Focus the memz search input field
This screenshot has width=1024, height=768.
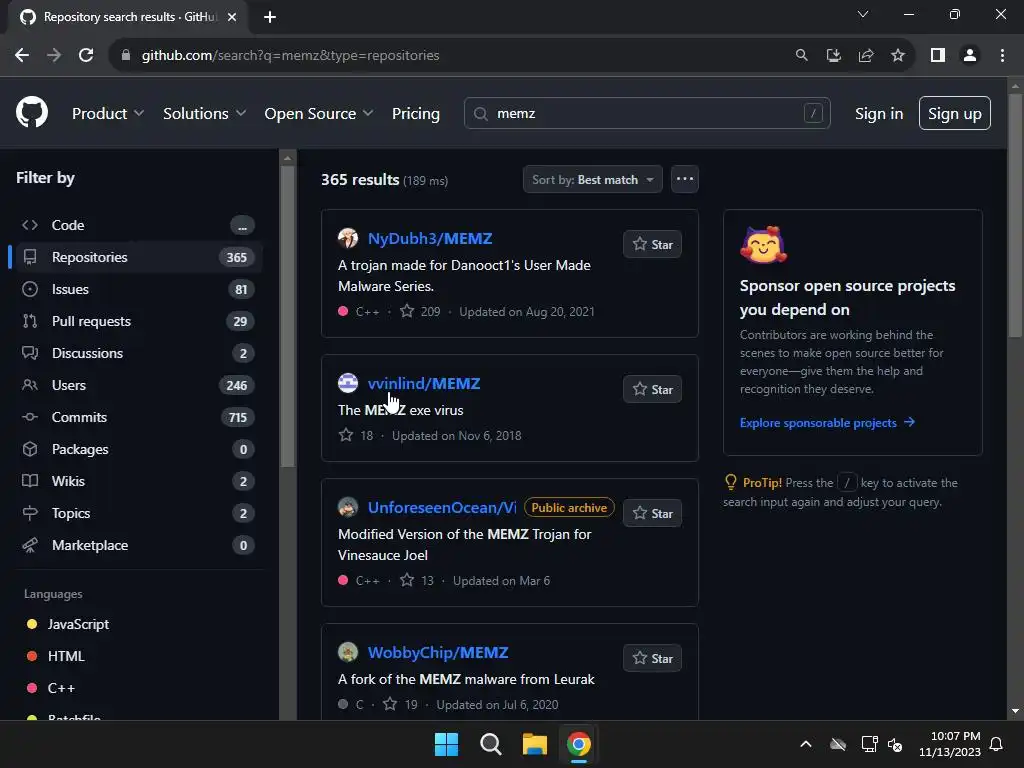pos(647,114)
